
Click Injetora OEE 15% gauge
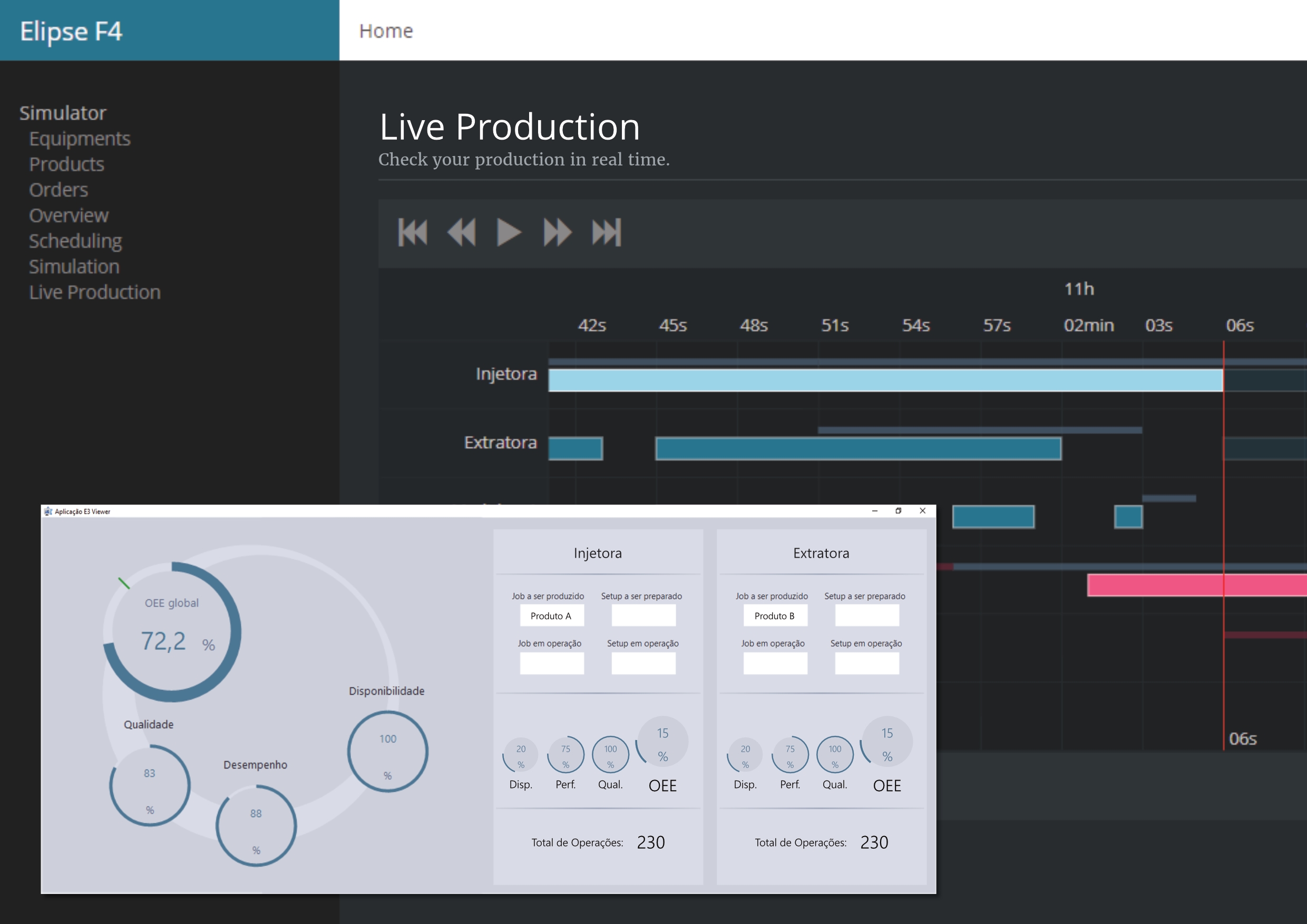pos(662,742)
